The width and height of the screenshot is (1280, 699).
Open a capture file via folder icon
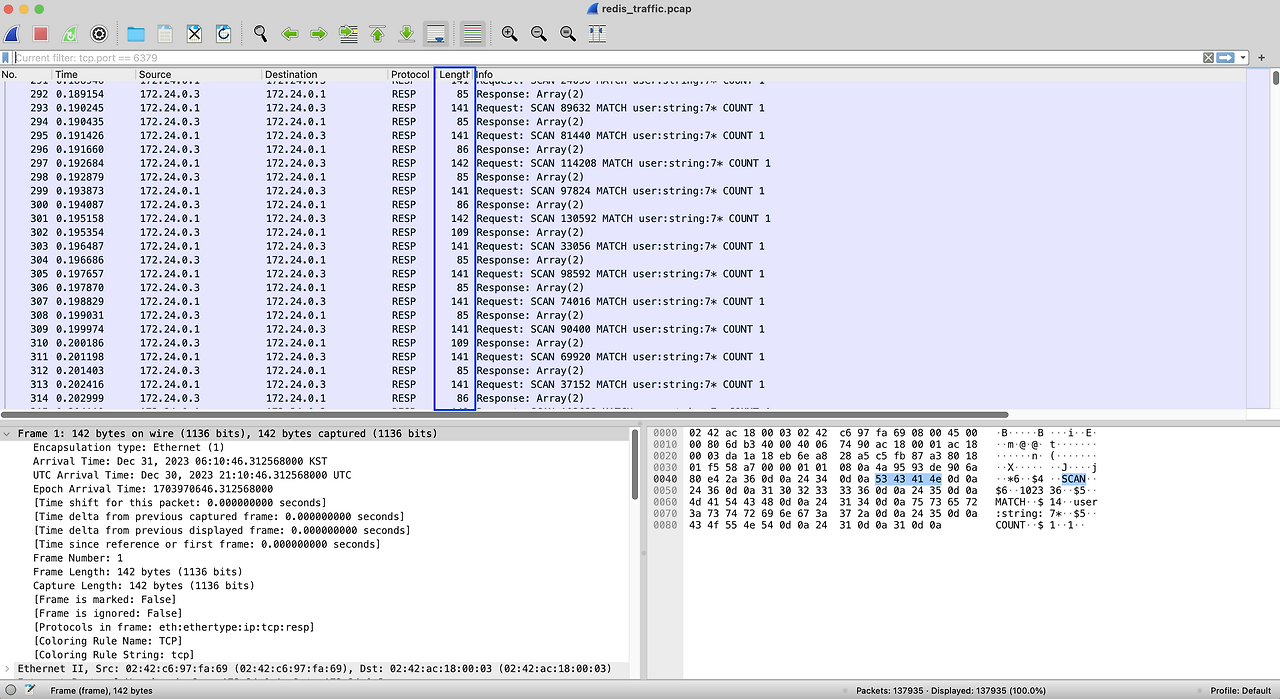coord(136,34)
